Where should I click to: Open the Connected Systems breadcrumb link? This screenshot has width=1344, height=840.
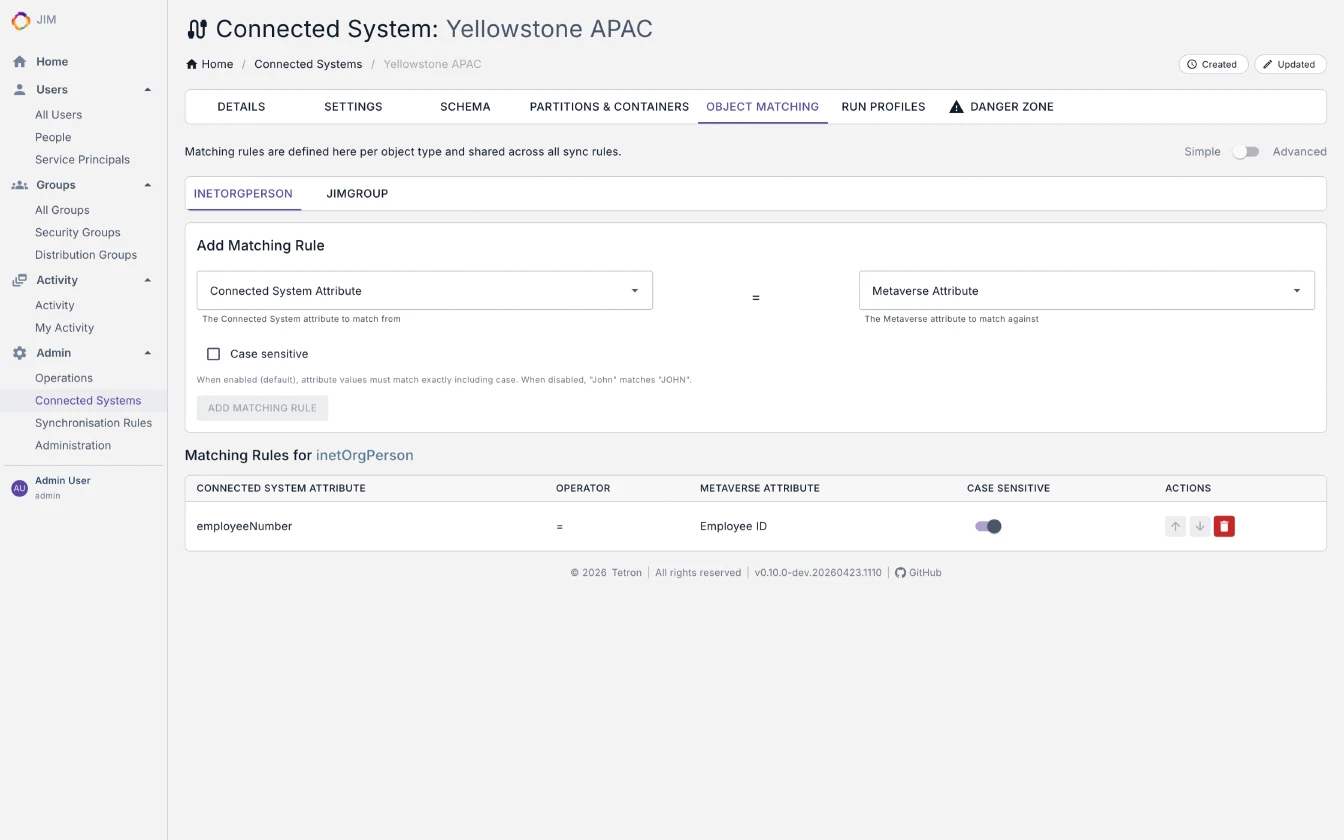pos(308,63)
